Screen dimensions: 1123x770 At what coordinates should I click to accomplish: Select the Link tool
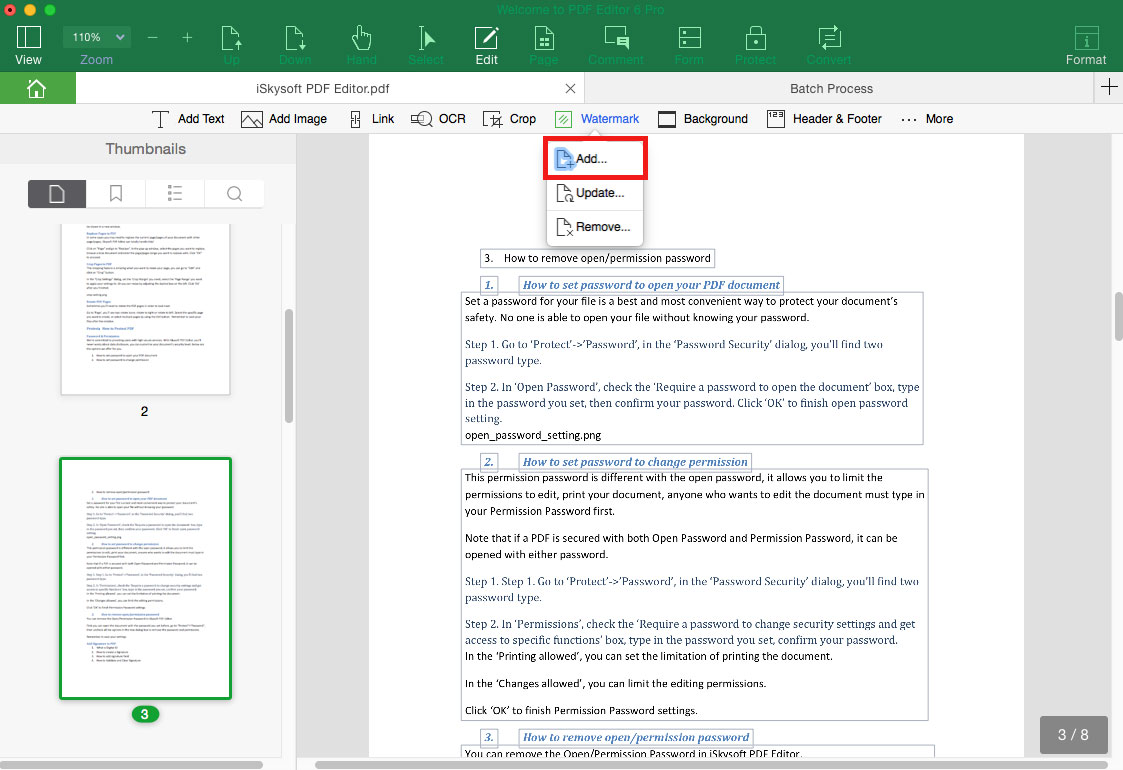(x=372, y=119)
